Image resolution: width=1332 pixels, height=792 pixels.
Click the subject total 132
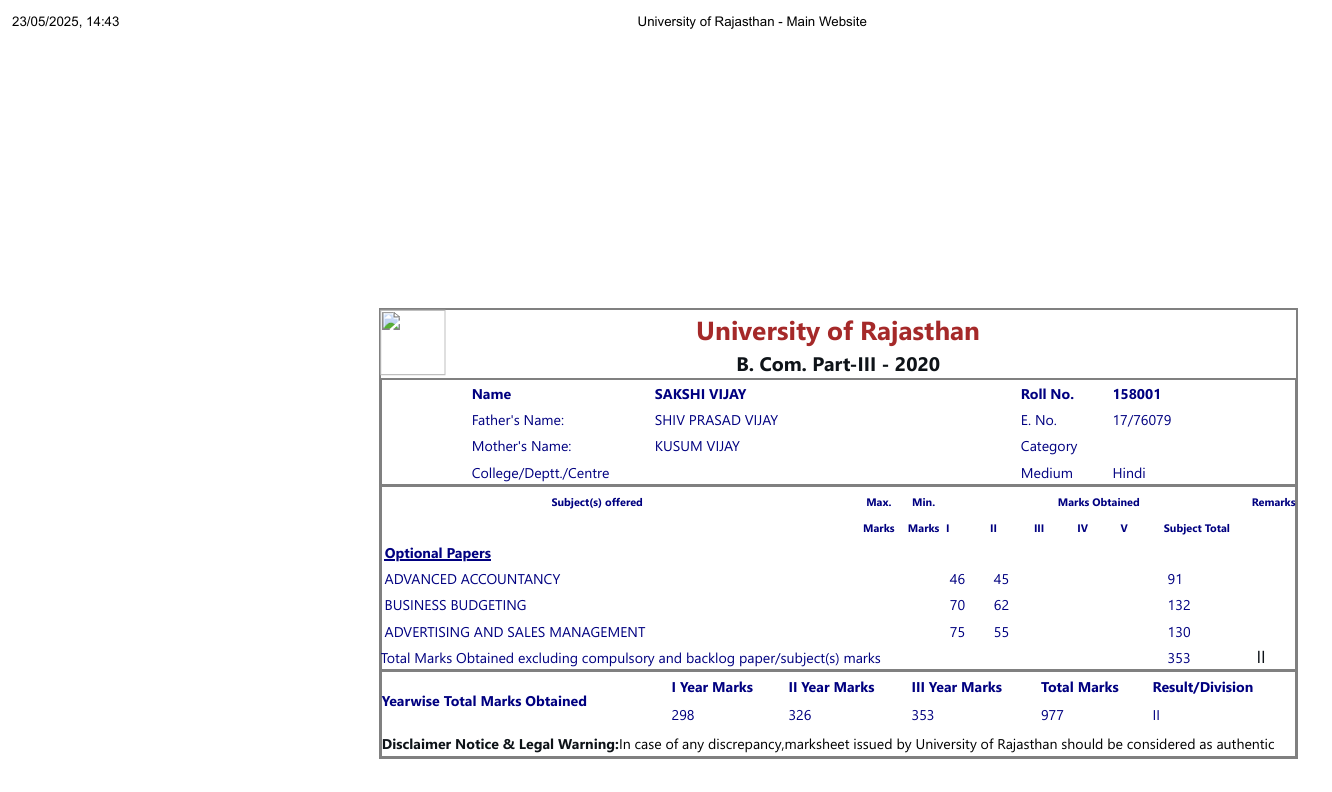tap(1179, 605)
